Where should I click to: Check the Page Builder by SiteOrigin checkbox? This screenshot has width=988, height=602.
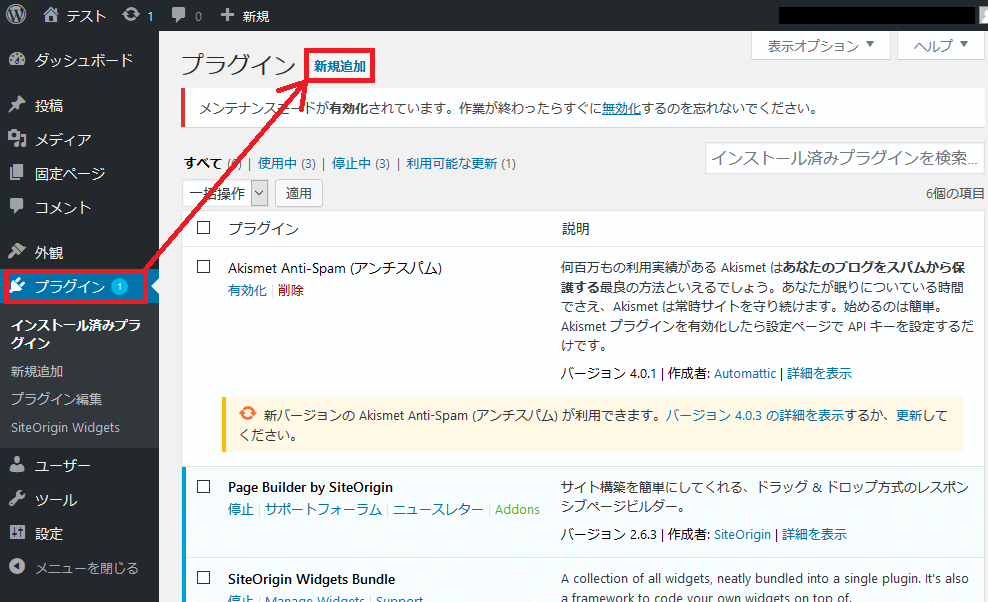(204, 487)
